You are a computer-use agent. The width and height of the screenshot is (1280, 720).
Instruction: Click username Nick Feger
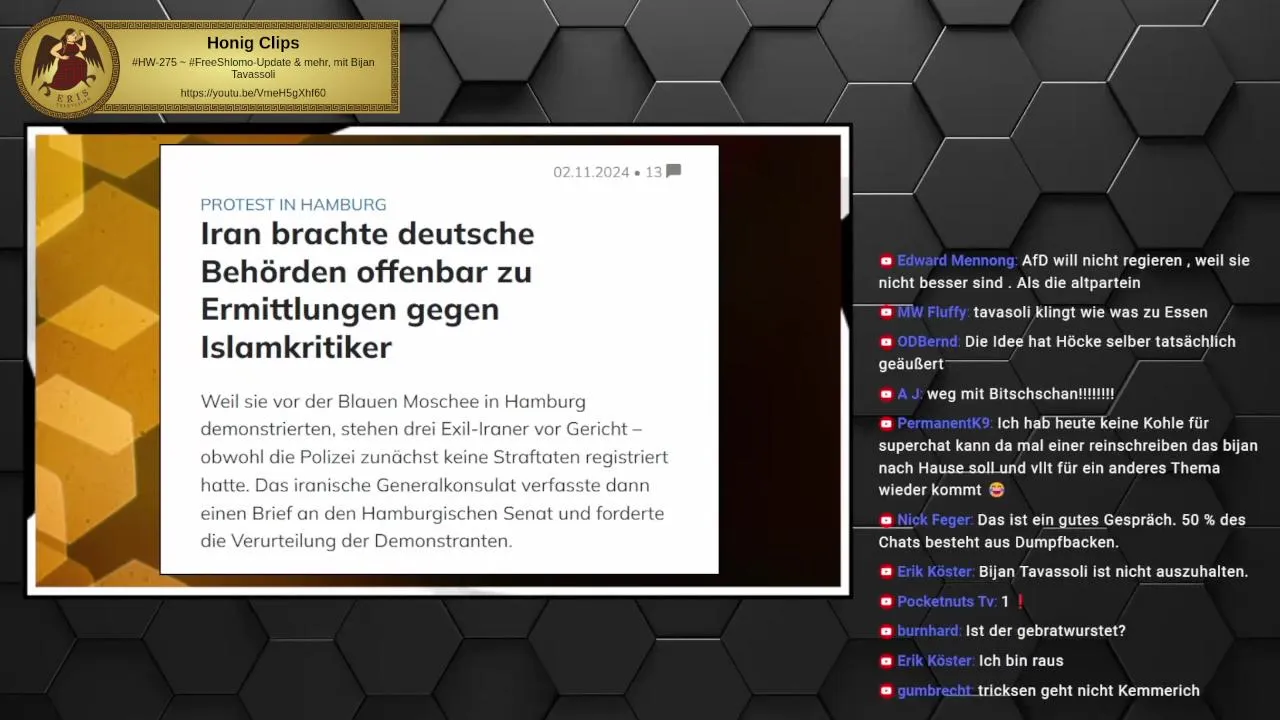click(935, 521)
